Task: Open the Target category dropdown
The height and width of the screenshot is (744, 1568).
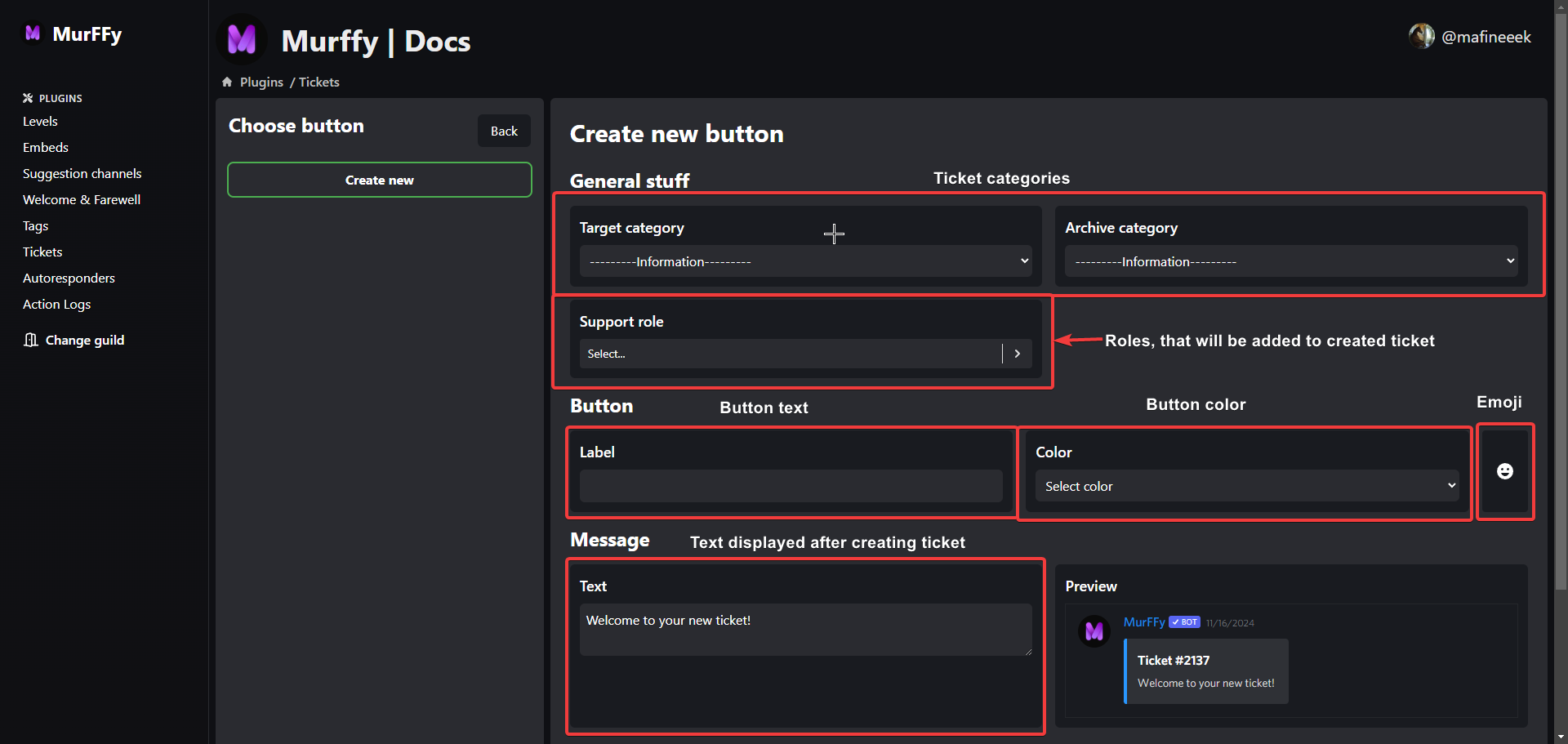Action: 805,261
